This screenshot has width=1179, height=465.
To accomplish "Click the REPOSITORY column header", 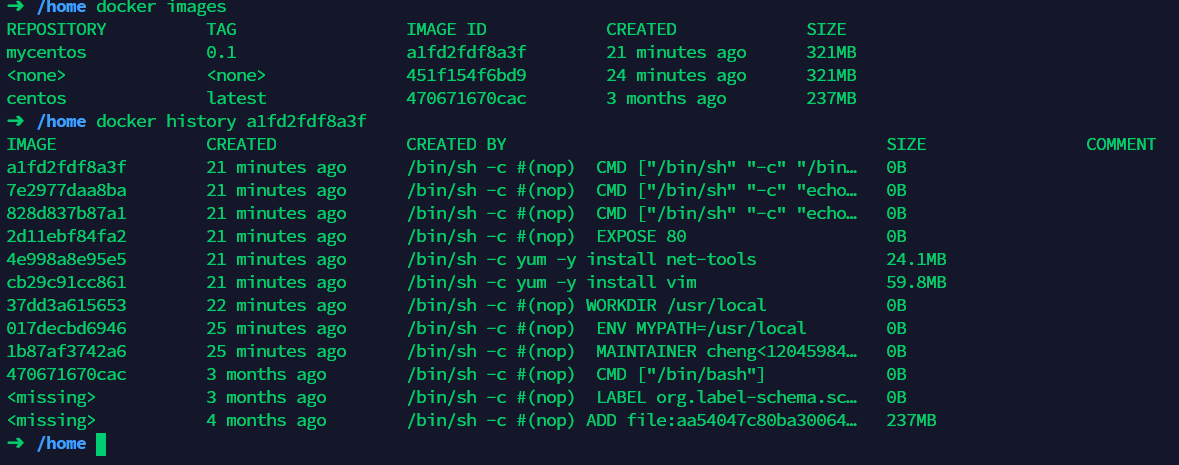I will pyautogui.click(x=56, y=29).
